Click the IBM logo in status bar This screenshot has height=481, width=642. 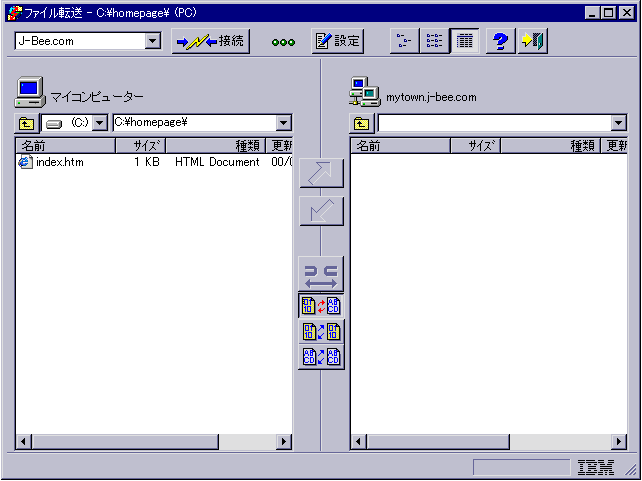(596, 467)
